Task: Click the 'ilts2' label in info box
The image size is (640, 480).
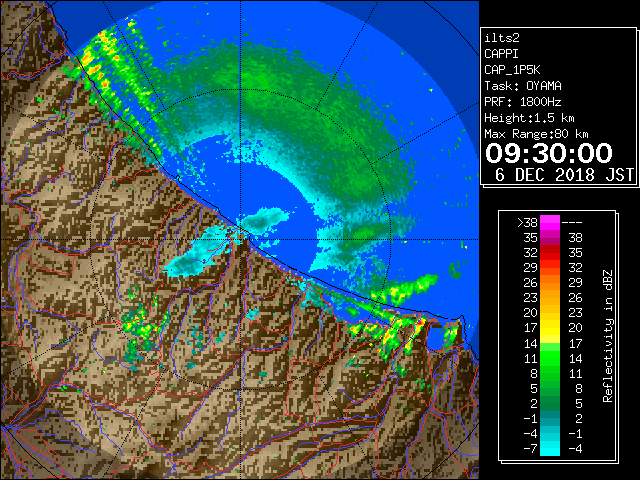Action: 502,38
